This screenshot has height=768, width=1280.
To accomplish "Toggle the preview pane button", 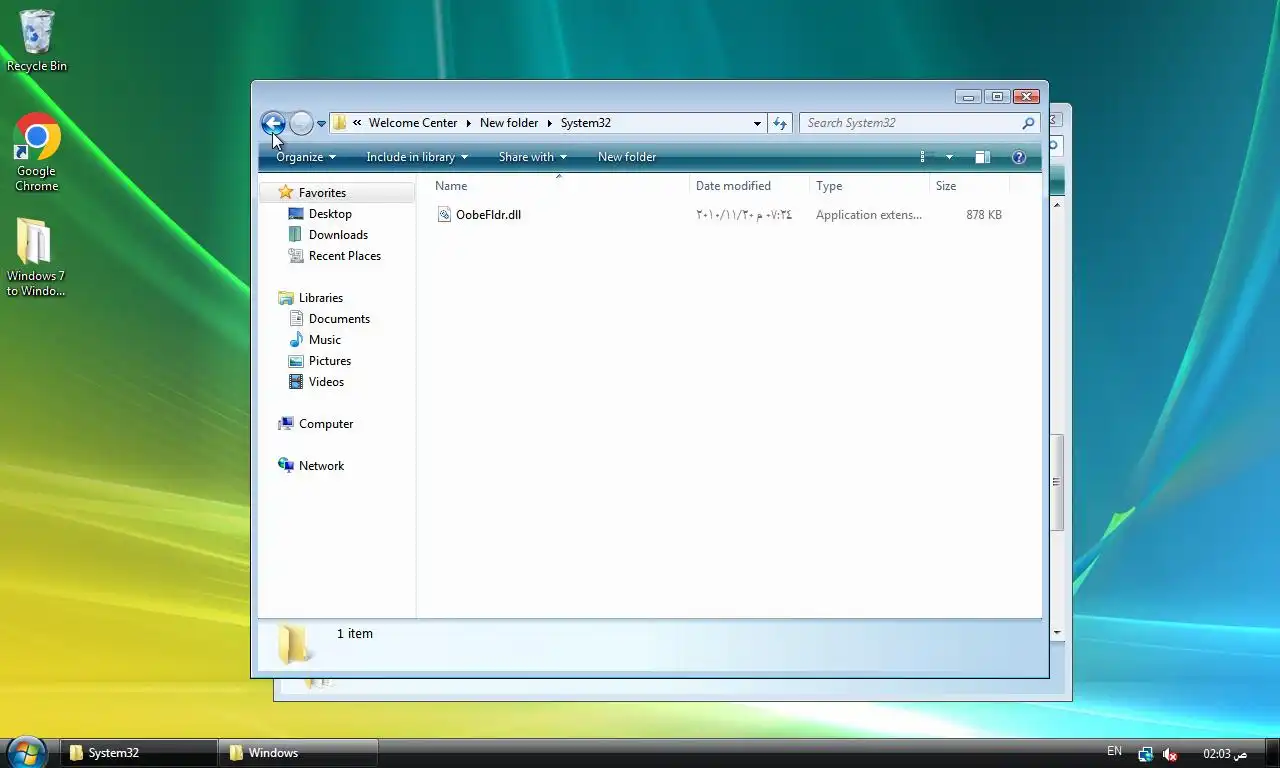I will coord(983,157).
